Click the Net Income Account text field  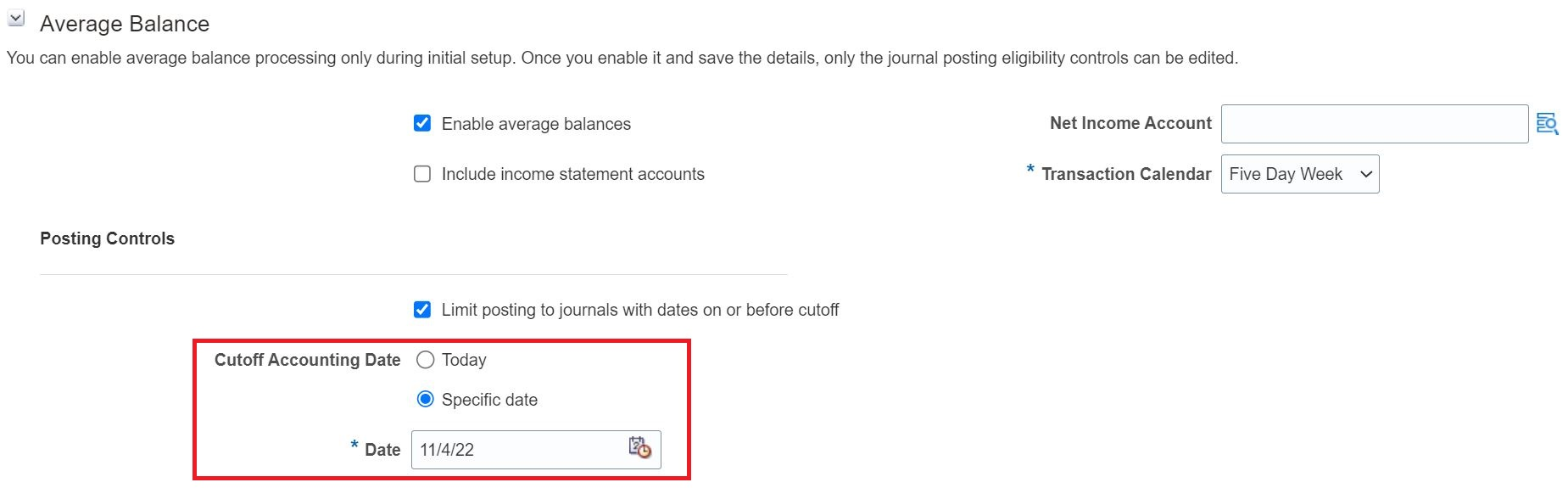point(1374,124)
